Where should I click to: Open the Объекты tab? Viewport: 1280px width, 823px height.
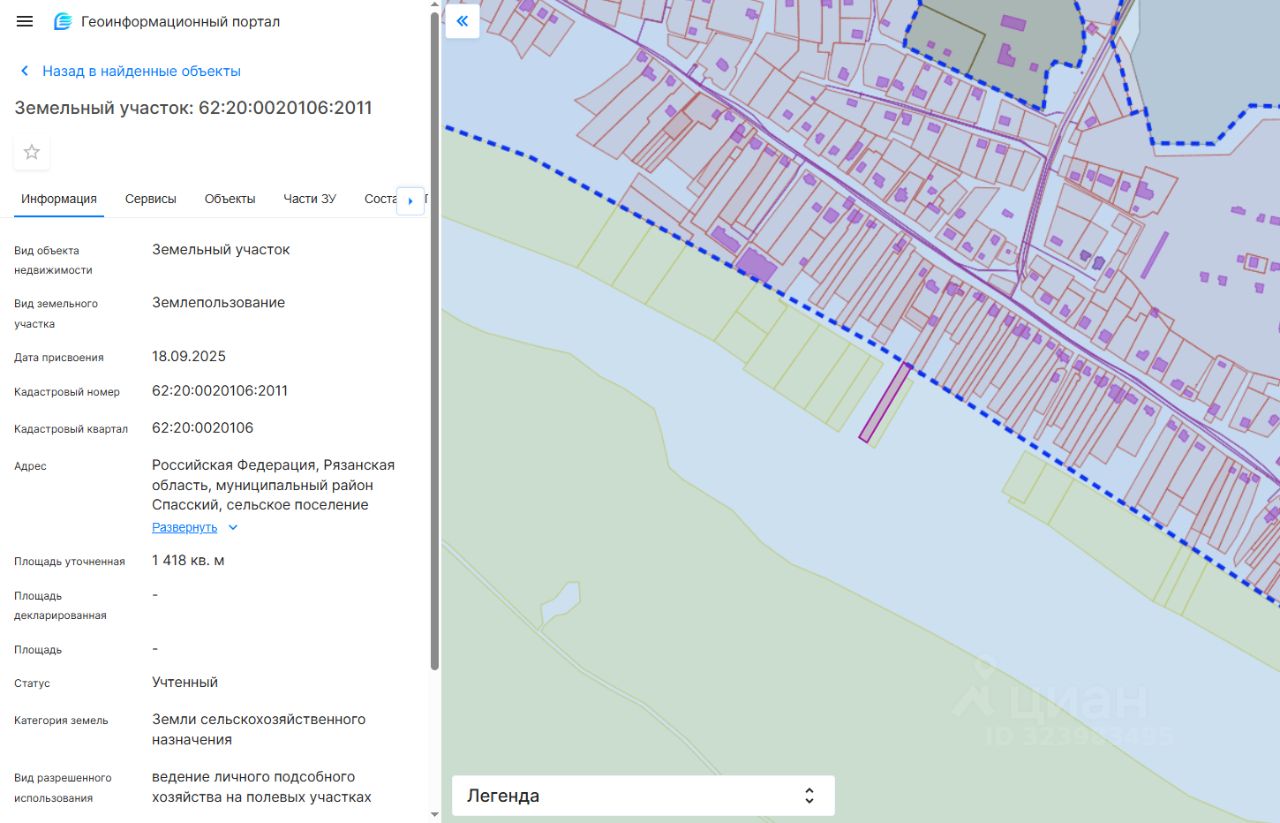pyautogui.click(x=230, y=199)
